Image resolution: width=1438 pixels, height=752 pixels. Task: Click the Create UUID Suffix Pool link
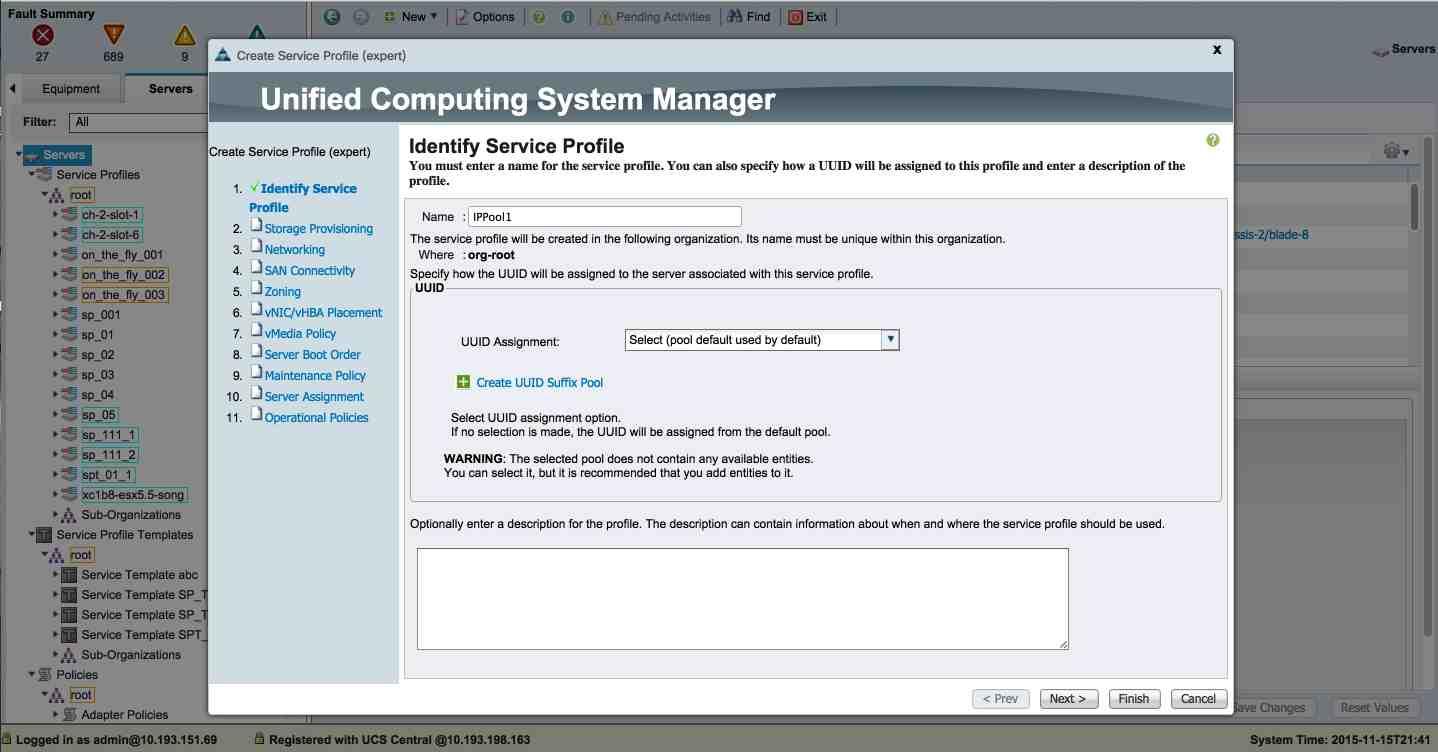point(540,383)
